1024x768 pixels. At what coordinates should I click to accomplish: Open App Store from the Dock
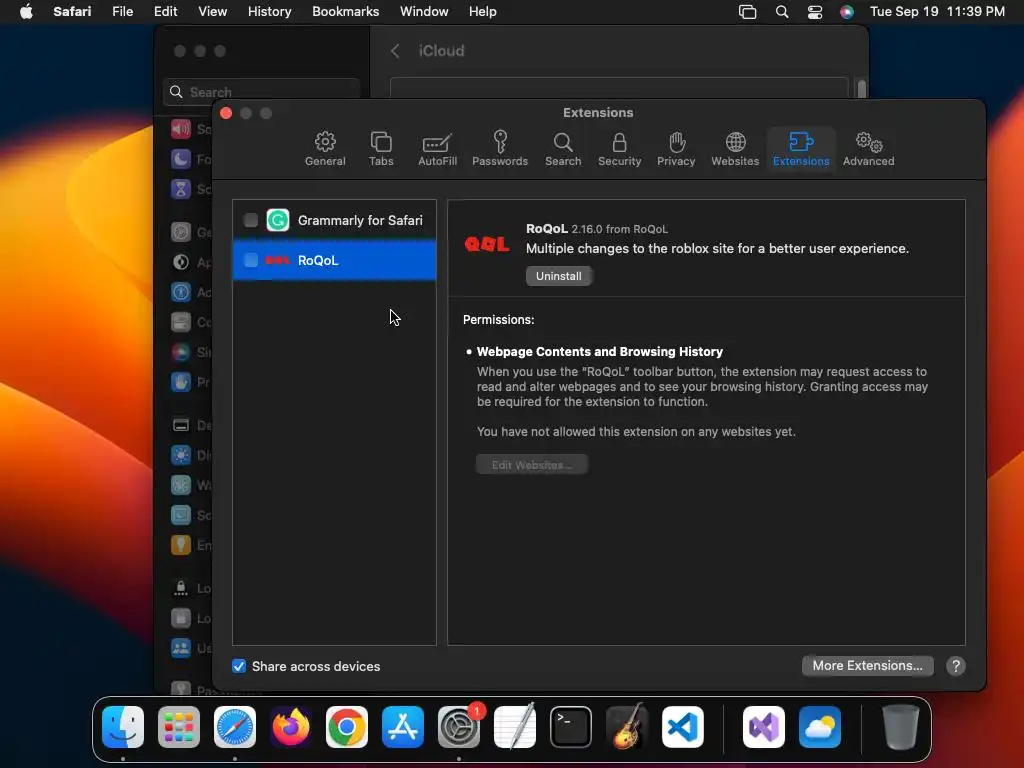pos(402,727)
